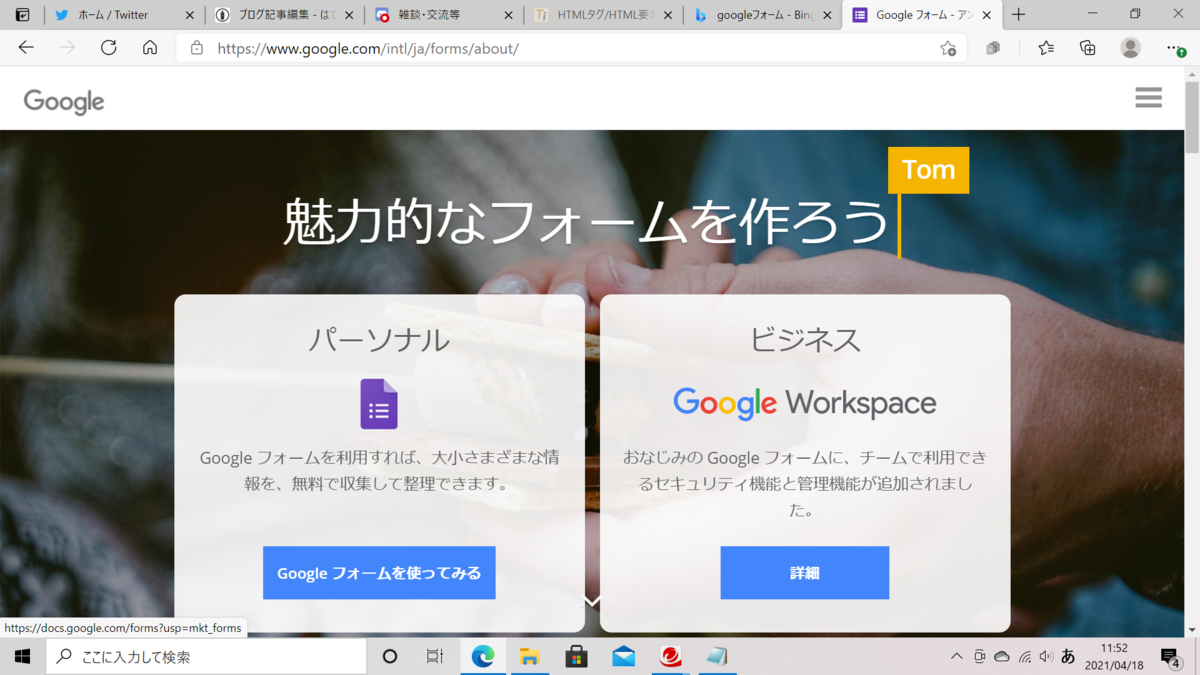
Task: Expand hidden icons in the system tray
Action: (x=957, y=656)
